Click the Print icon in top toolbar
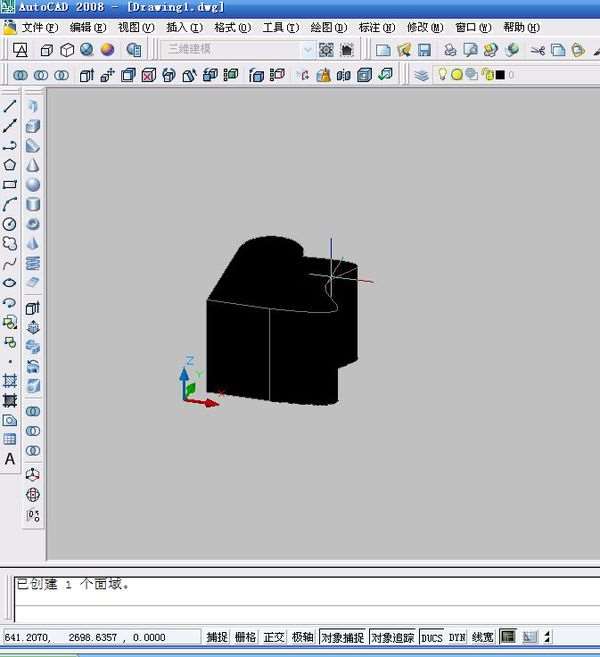Screen dimensions: 600x657 (x=450, y=50)
